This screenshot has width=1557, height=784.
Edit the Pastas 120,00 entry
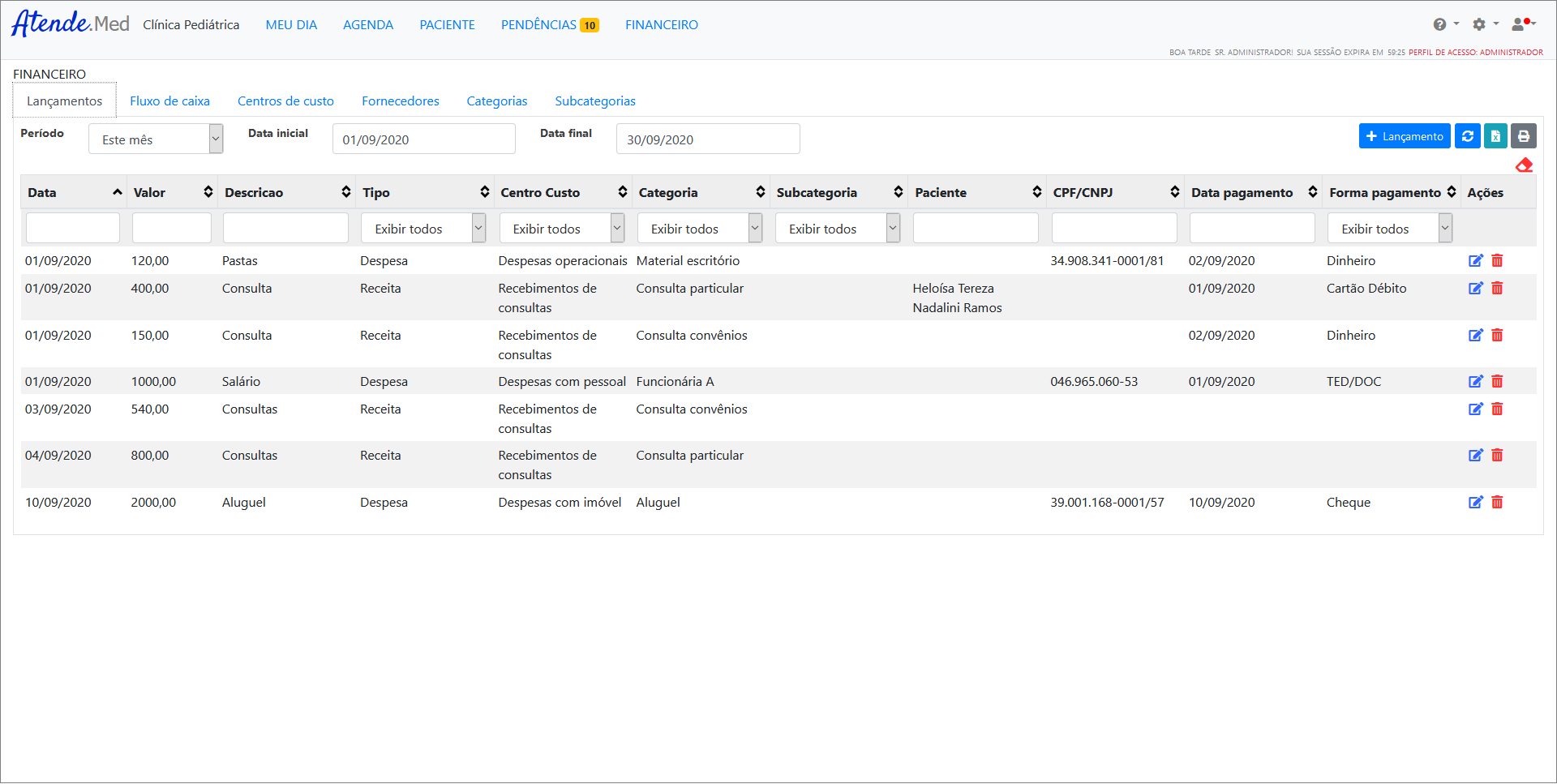[x=1476, y=261]
